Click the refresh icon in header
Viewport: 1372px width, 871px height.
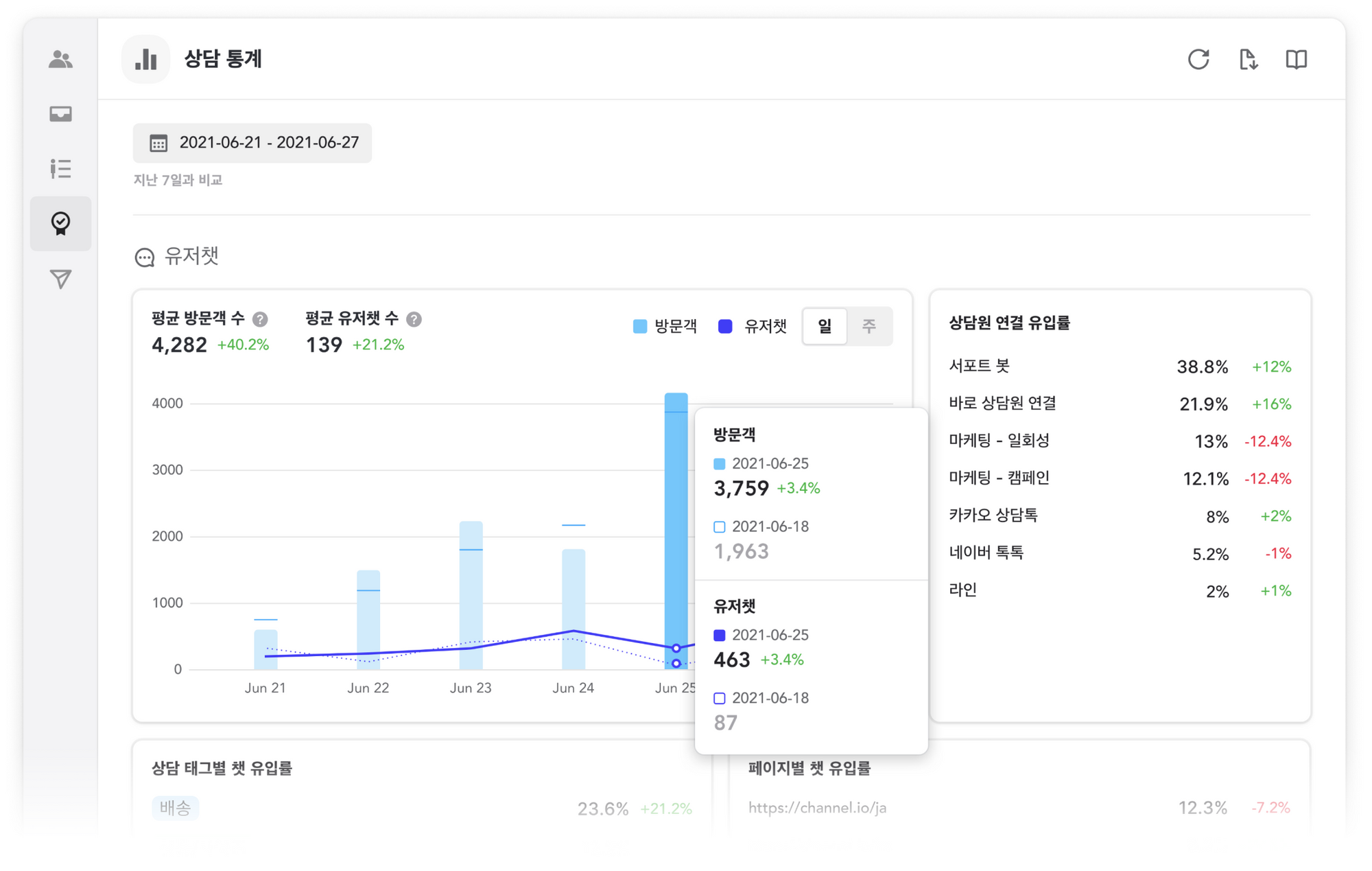click(x=1198, y=60)
